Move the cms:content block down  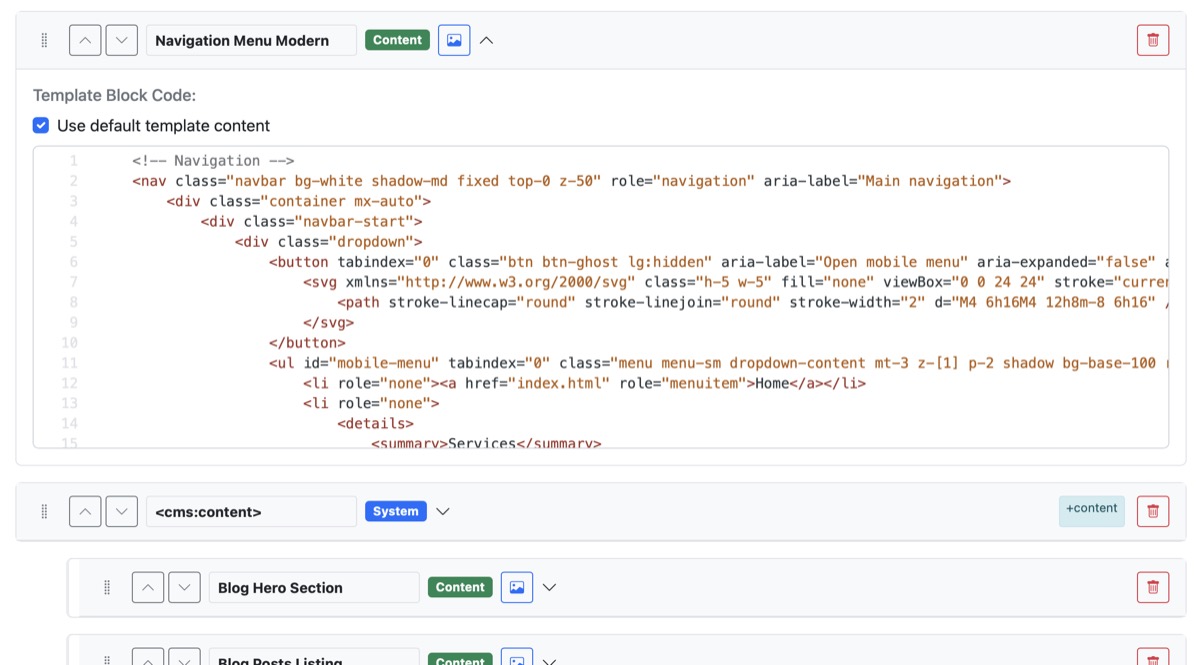tap(121, 511)
